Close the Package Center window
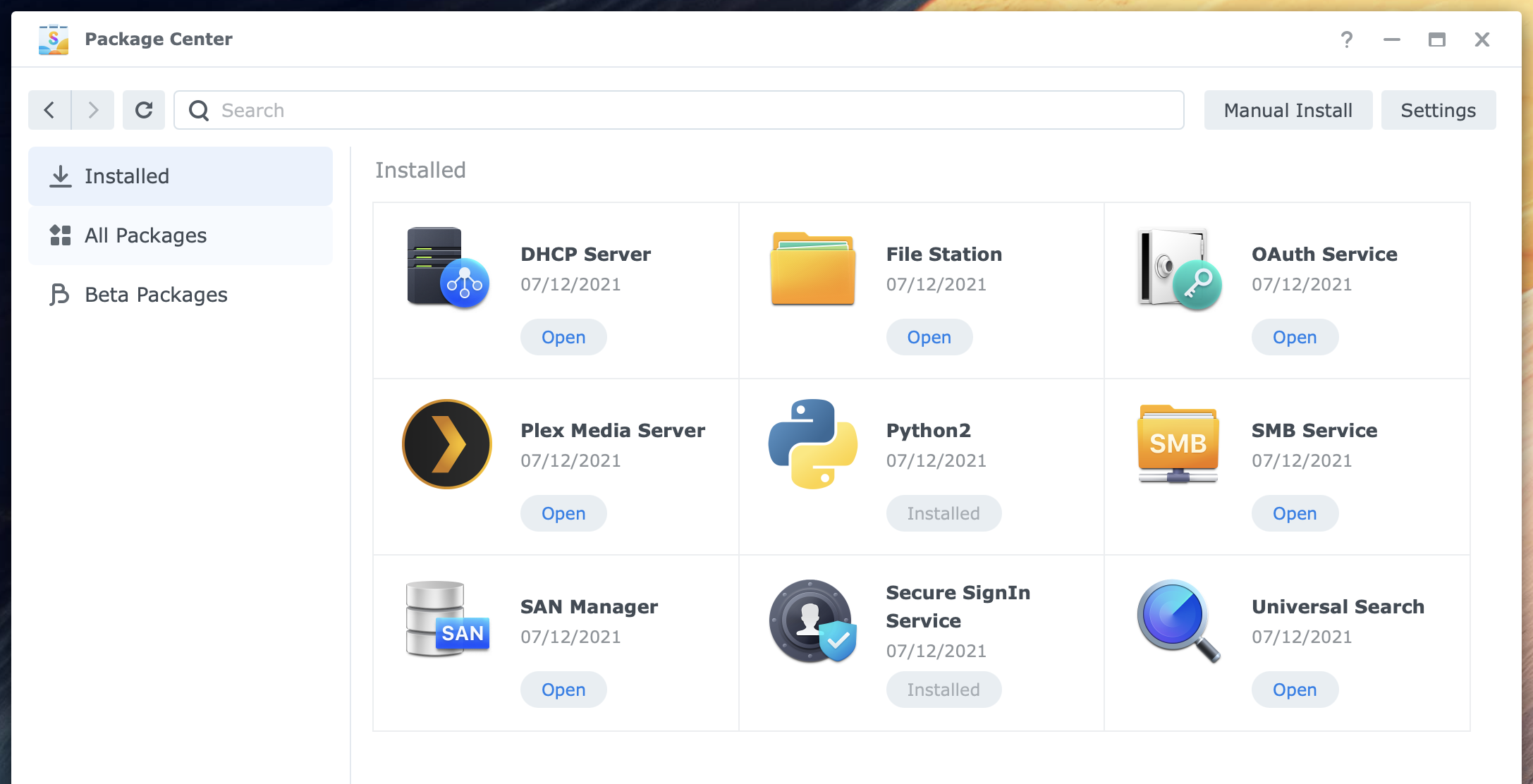This screenshot has width=1533, height=784. pos(1482,39)
